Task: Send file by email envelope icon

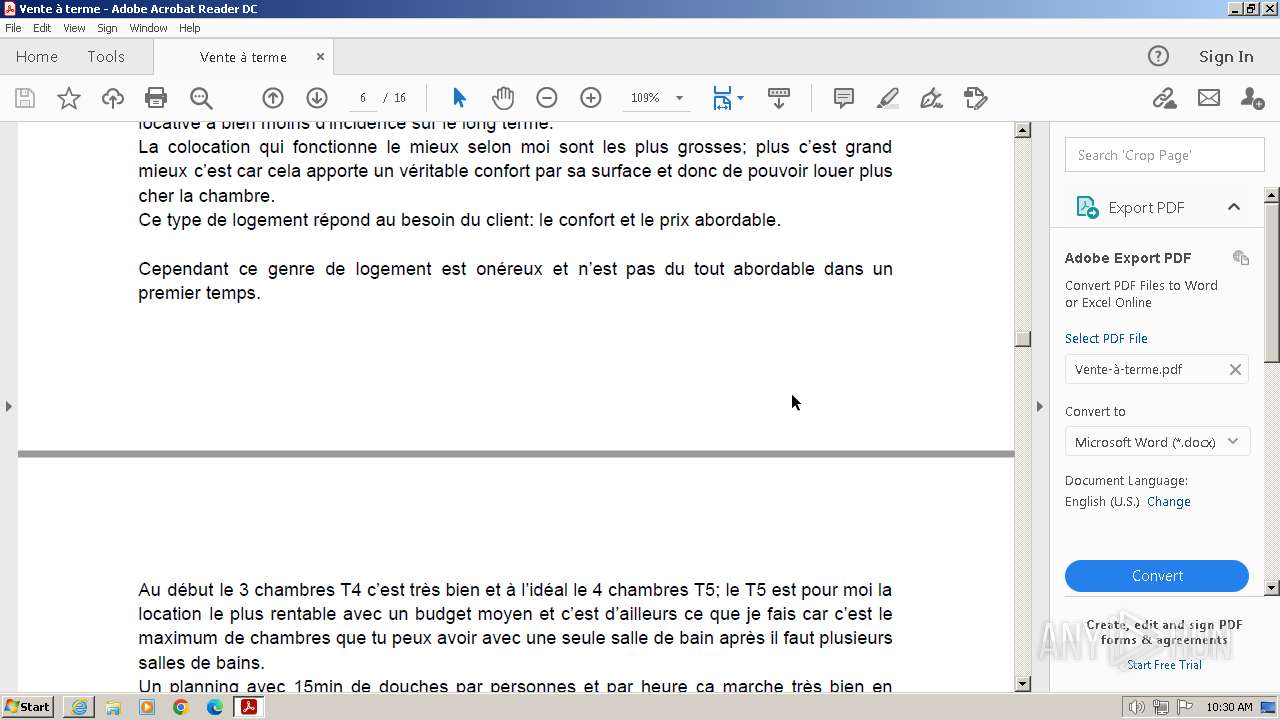Action: (1209, 98)
